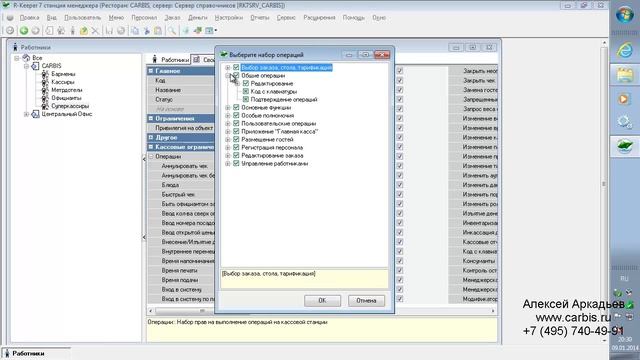The height and width of the screenshot is (360, 640).
Task: Select the Метрдотели group icon in tree
Action: pos(45,90)
